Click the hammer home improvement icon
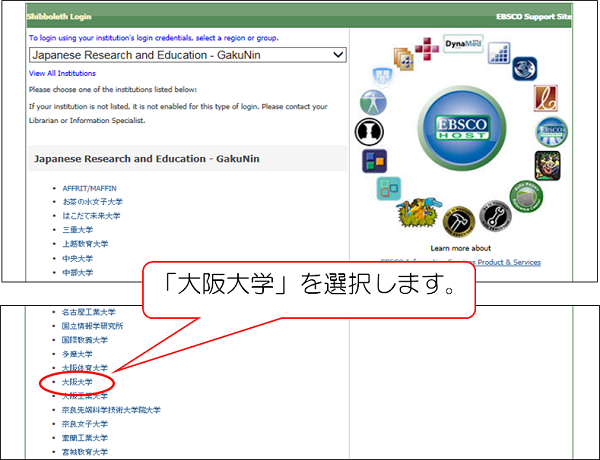Viewport: 600px width, 460px height. 458,222
